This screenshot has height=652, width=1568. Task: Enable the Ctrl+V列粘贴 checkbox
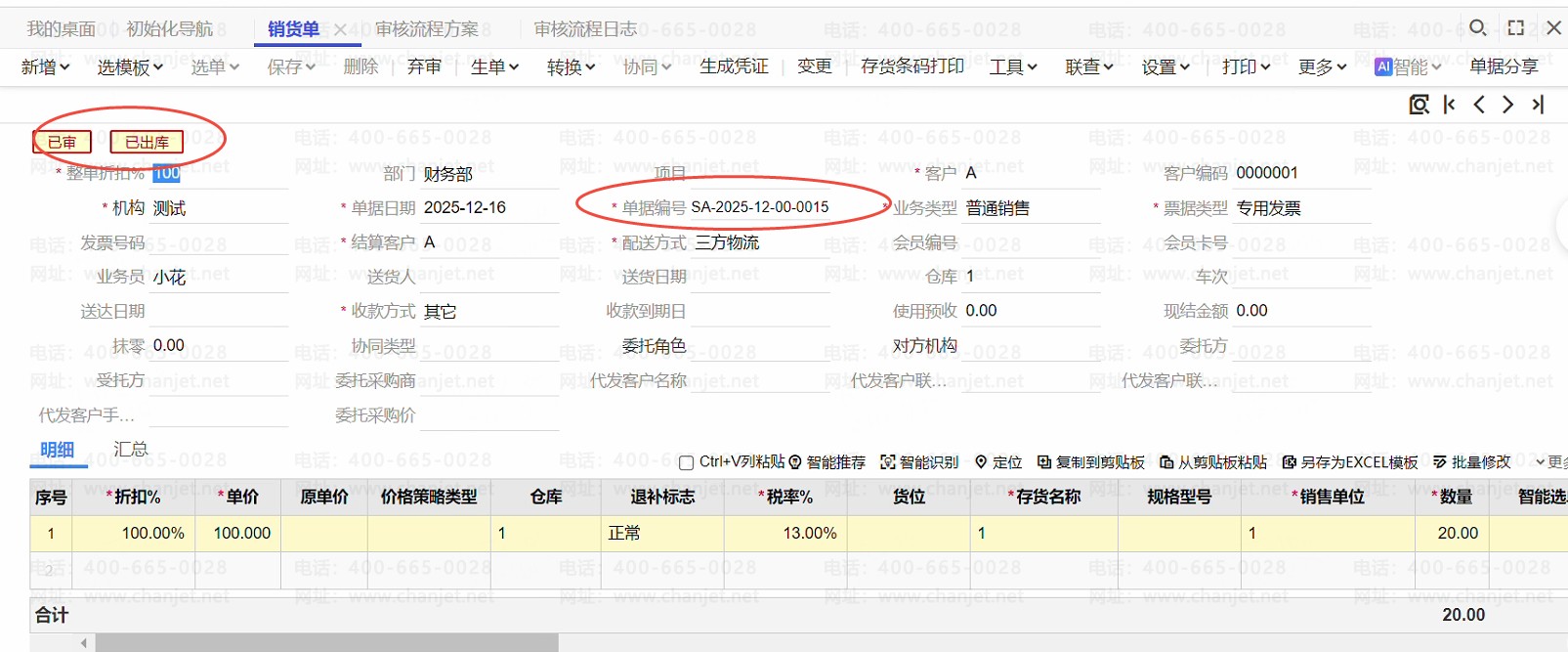pyautogui.click(x=687, y=462)
